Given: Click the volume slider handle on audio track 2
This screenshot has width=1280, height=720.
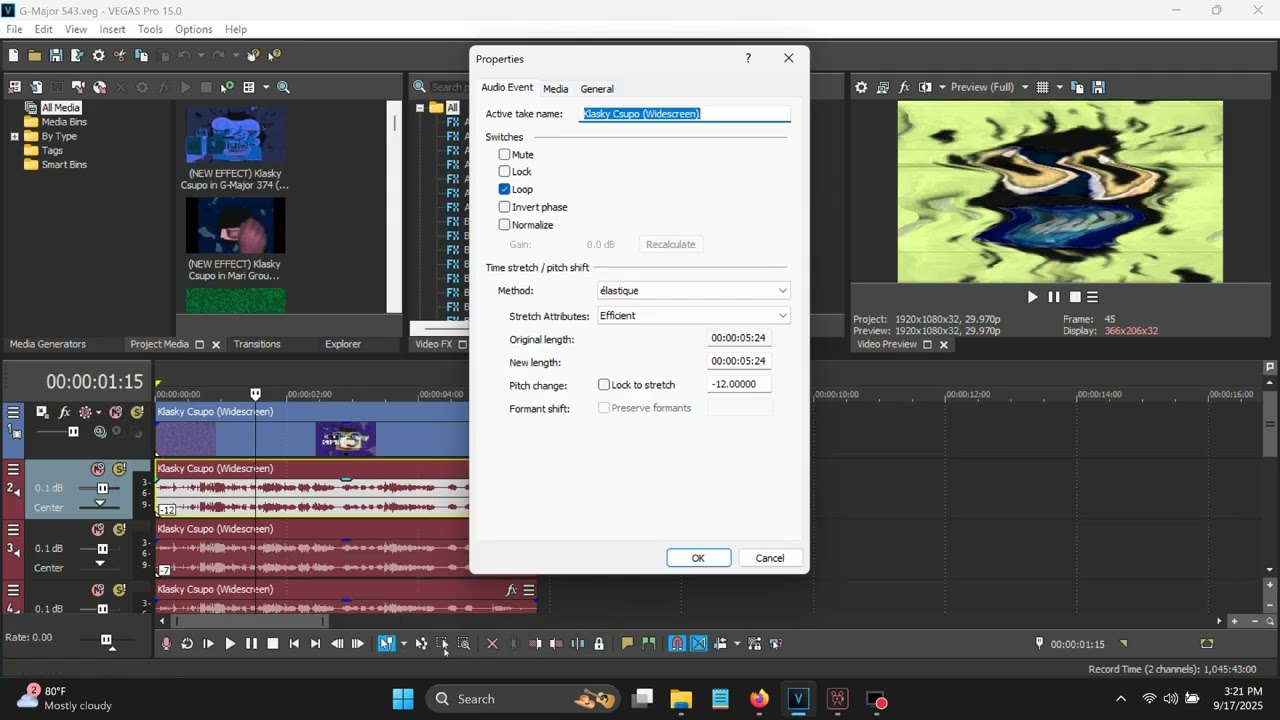Looking at the screenshot, I should pyautogui.click(x=102, y=489).
